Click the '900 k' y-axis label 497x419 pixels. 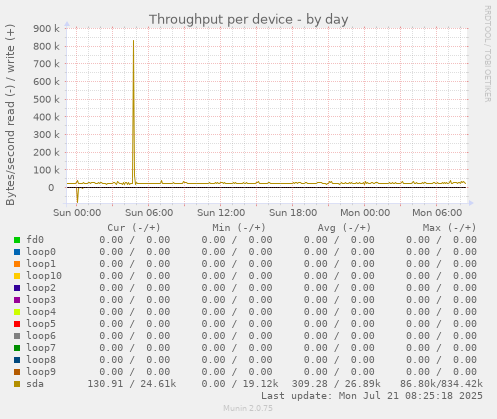pyautogui.click(x=46, y=28)
